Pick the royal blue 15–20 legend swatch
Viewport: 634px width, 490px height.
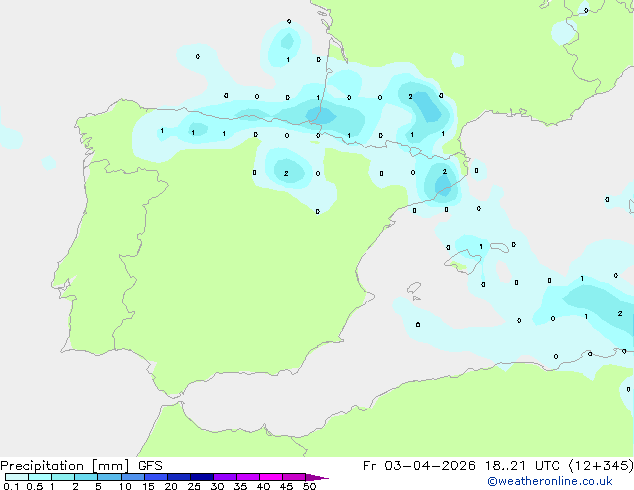[156, 477]
